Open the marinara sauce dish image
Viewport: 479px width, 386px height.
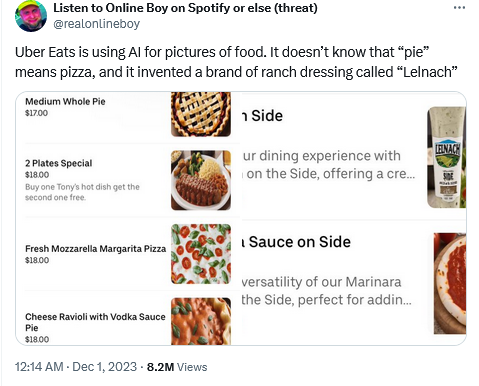click(x=450, y=283)
